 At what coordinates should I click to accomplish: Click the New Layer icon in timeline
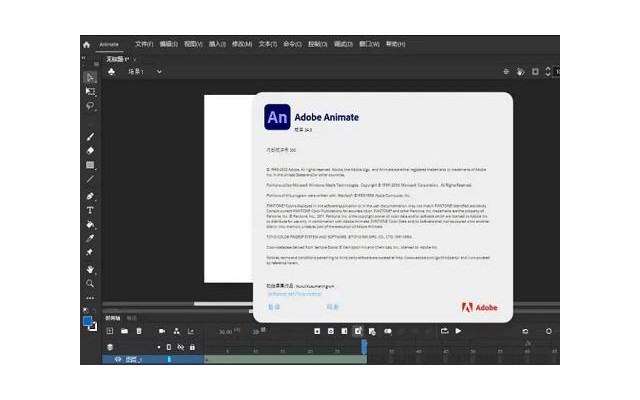110,331
